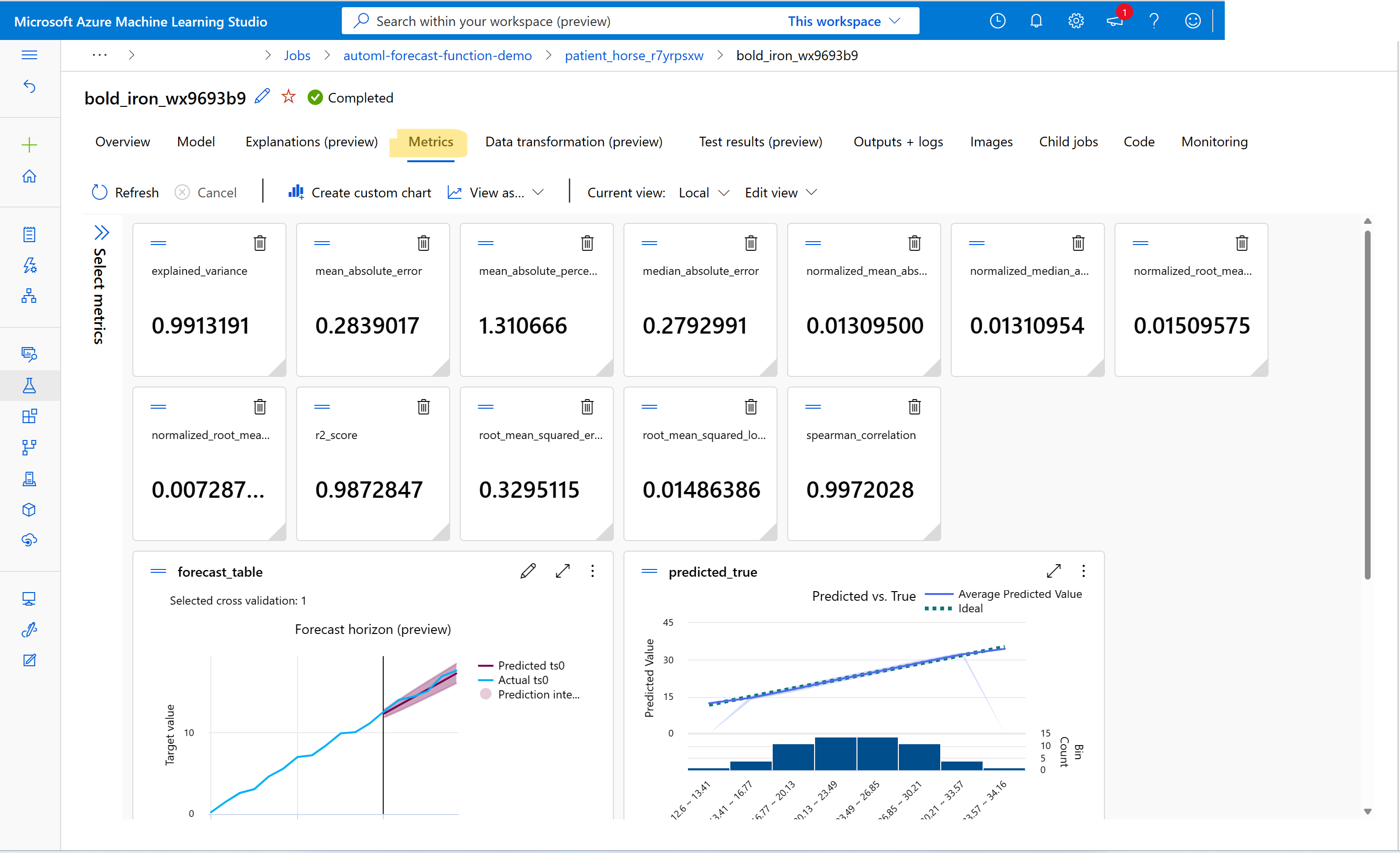Click the expand icon on forecast_table chart
The width and height of the screenshot is (1400, 853).
563,571
